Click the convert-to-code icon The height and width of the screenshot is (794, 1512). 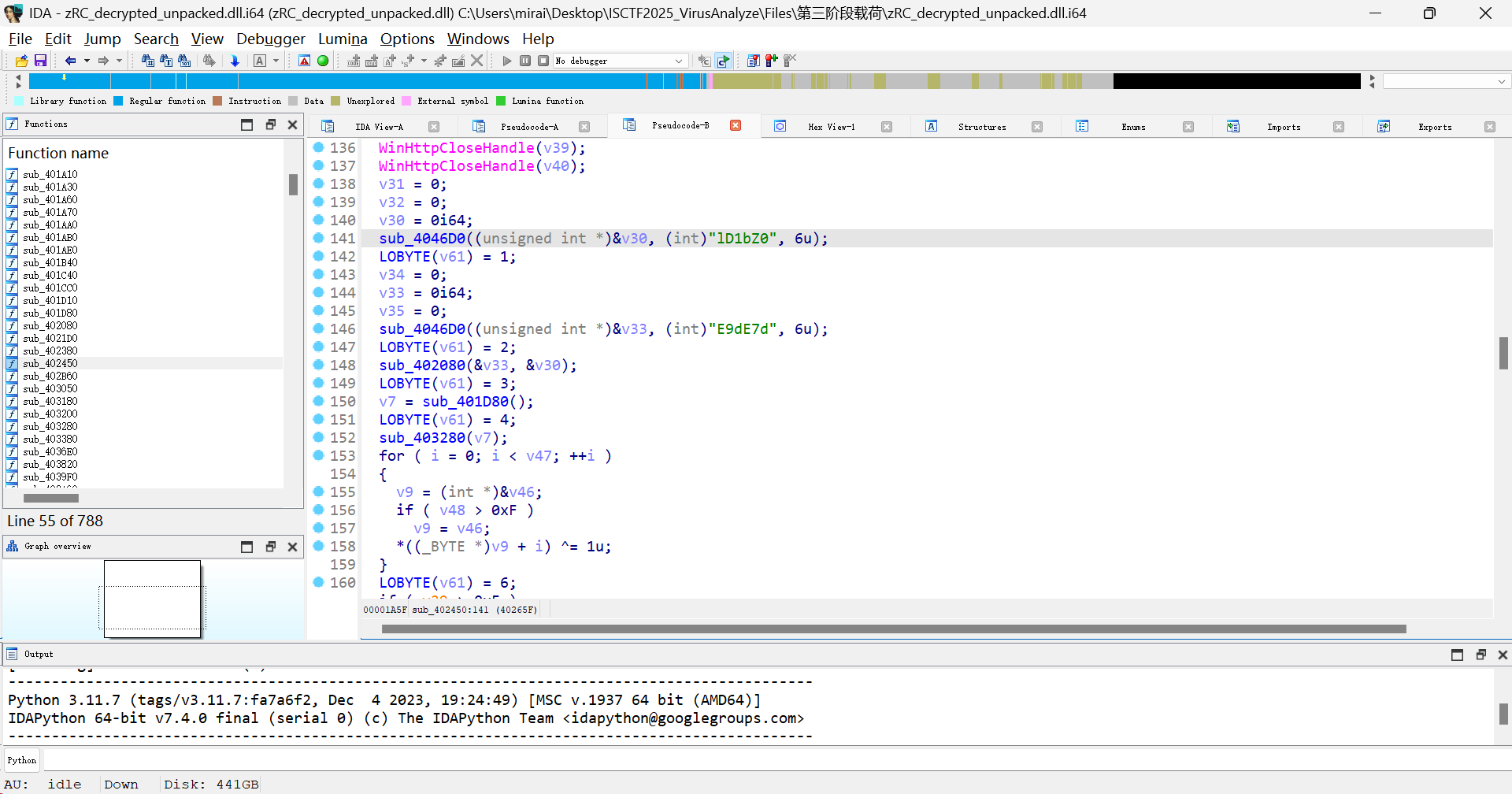[x=354, y=61]
